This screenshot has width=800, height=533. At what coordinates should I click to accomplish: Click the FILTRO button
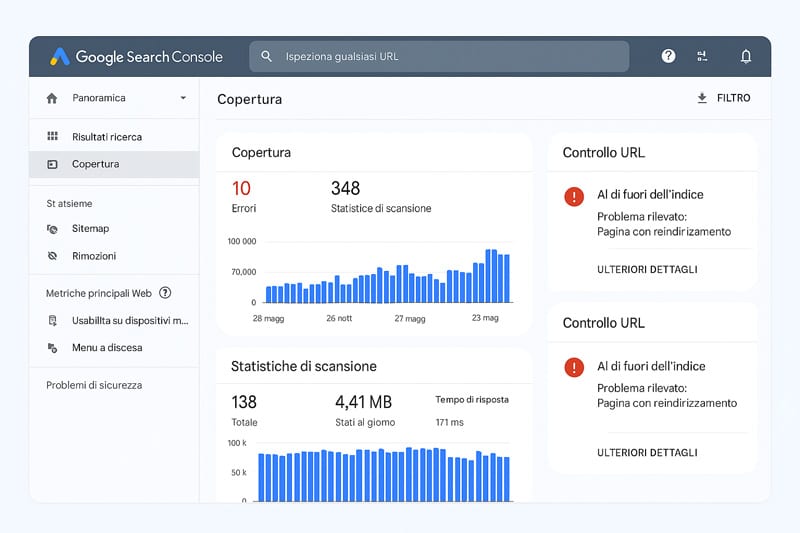pyautogui.click(x=733, y=98)
